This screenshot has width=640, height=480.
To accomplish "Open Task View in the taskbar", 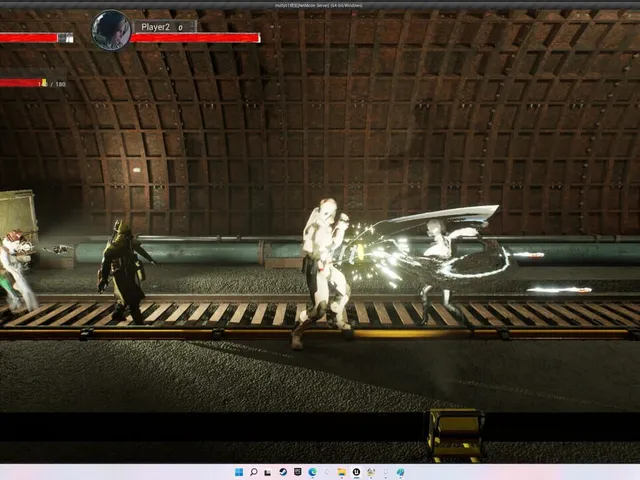I will tap(268, 472).
